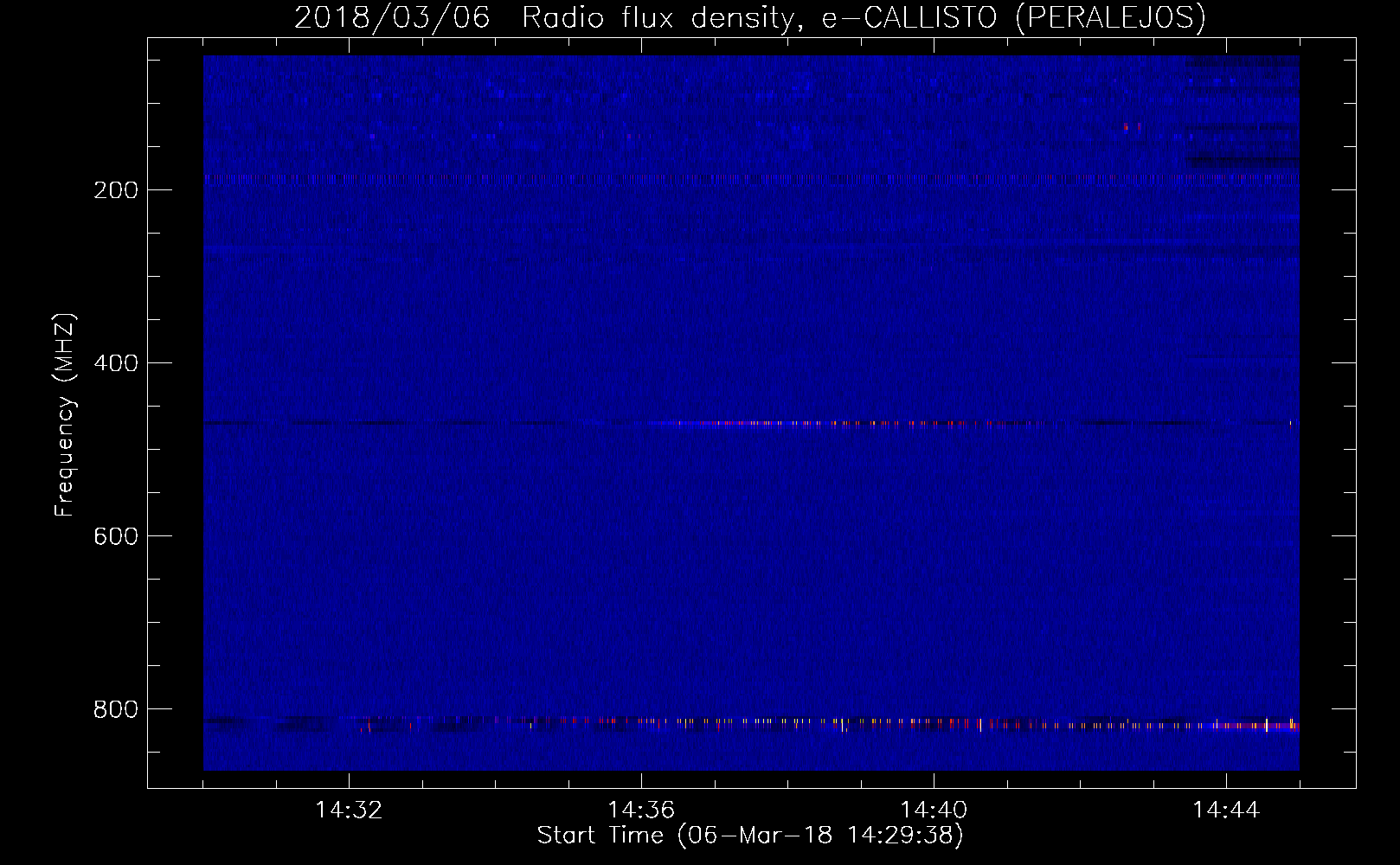Click the 'Start Time (06-Mar-18 14:29:38)' axis title
Image resolution: width=1400 pixels, height=865 pixels.
[x=750, y=836]
